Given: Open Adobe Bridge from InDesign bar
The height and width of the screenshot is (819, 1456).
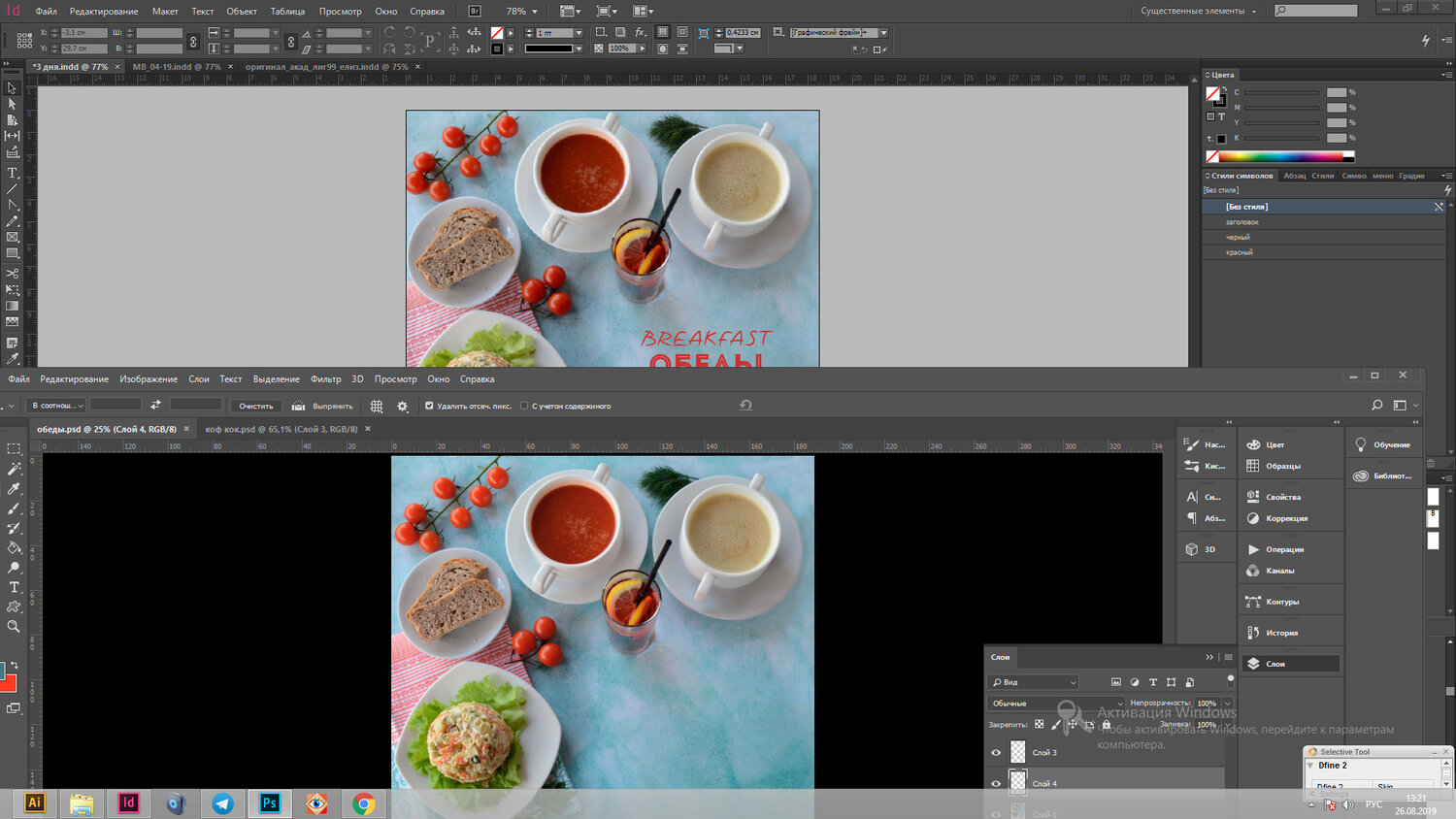Looking at the screenshot, I should 475,11.
